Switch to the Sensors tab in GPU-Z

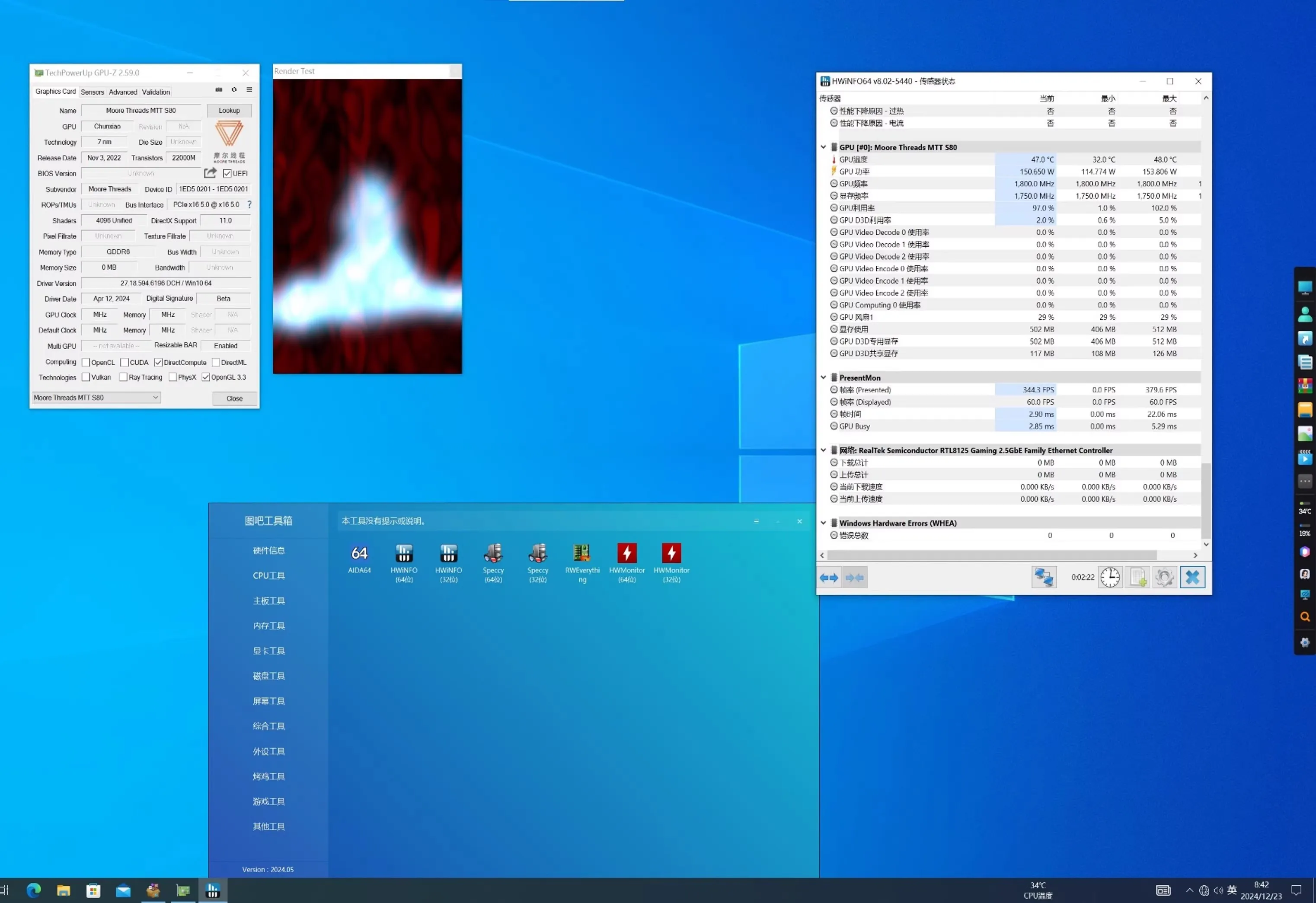[92, 92]
